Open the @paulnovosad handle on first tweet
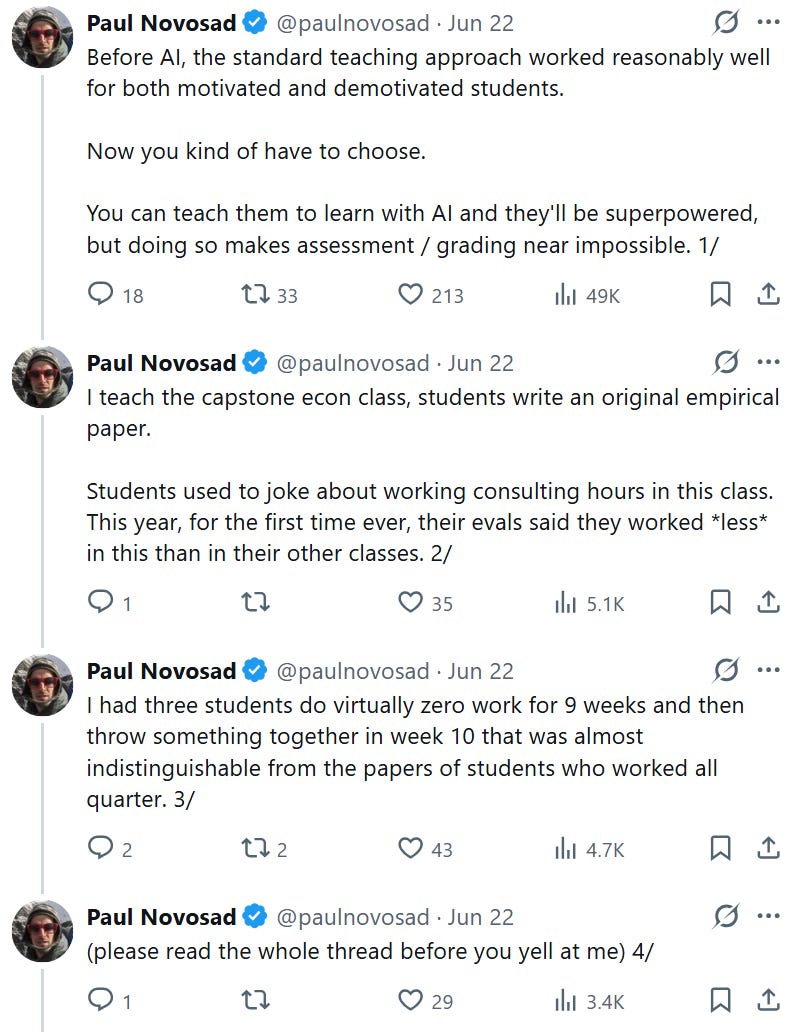Viewport: 798px width, 1032px height. coord(352,24)
